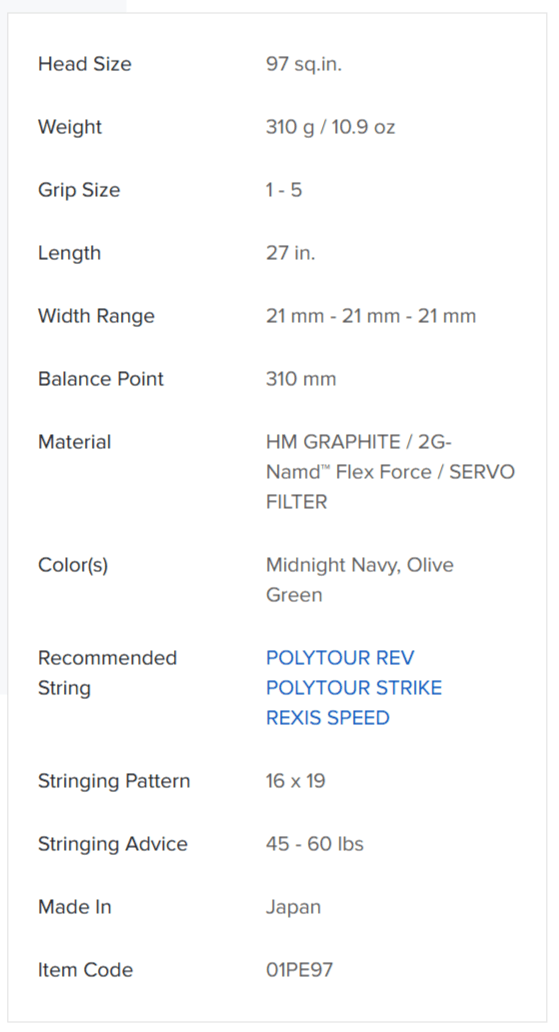
Task: Click the 97 sq.in. value
Action: [x=304, y=64]
